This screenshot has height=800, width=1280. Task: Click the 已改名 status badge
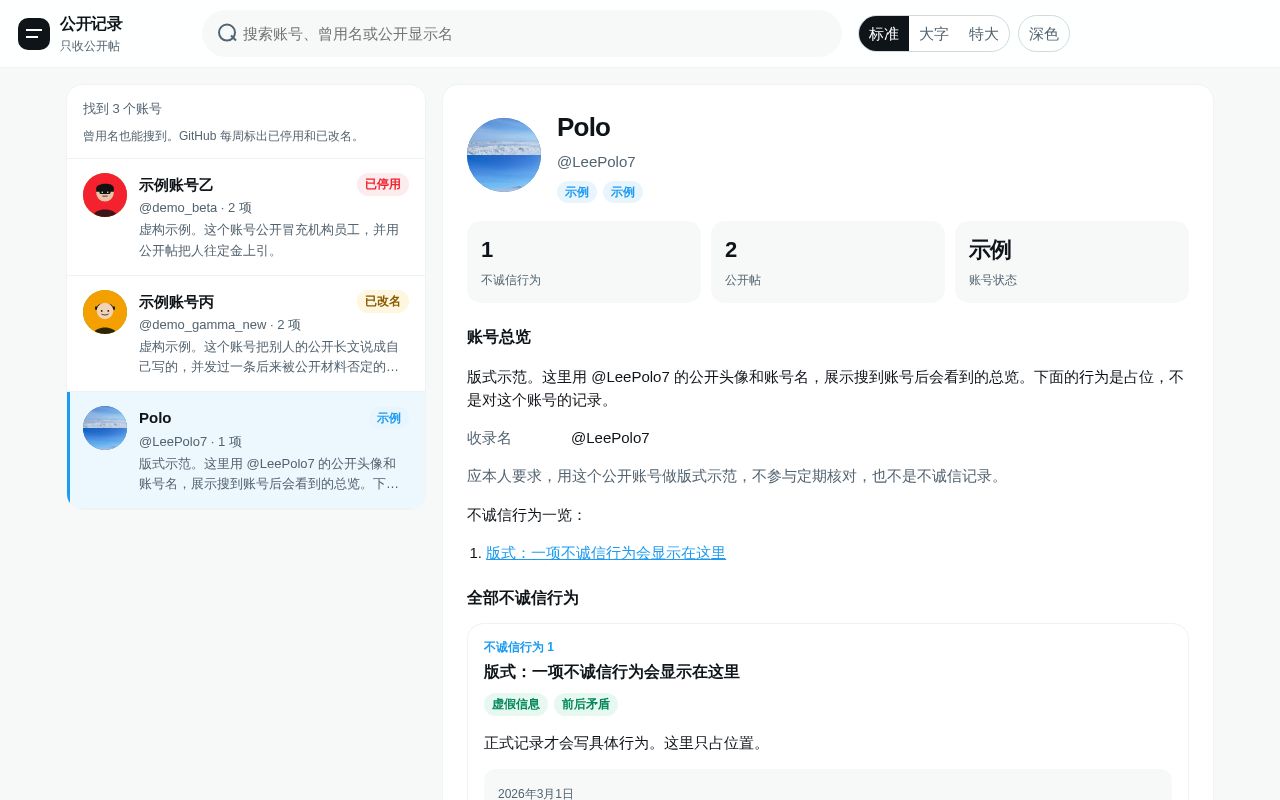[x=383, y=302]
